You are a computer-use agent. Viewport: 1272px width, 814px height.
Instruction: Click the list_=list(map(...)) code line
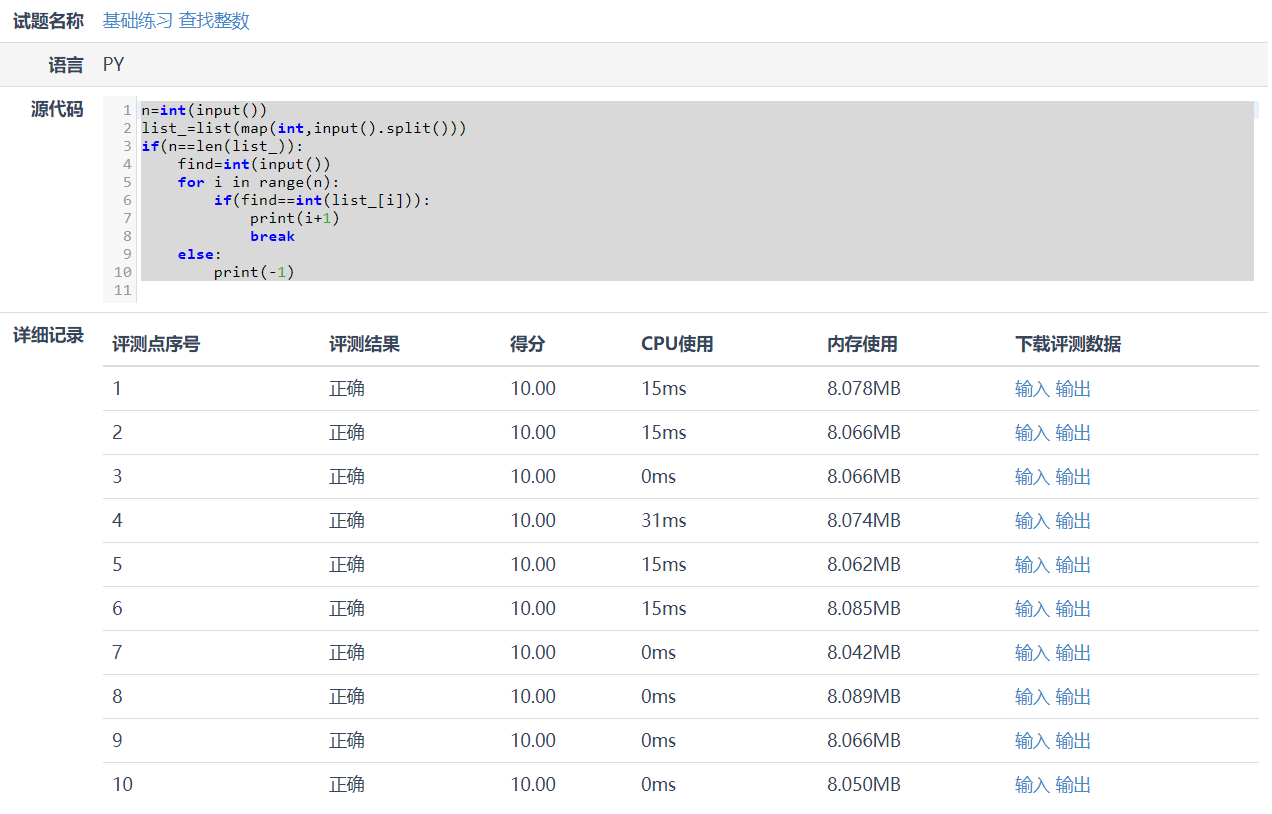click(x=304, y=128)
